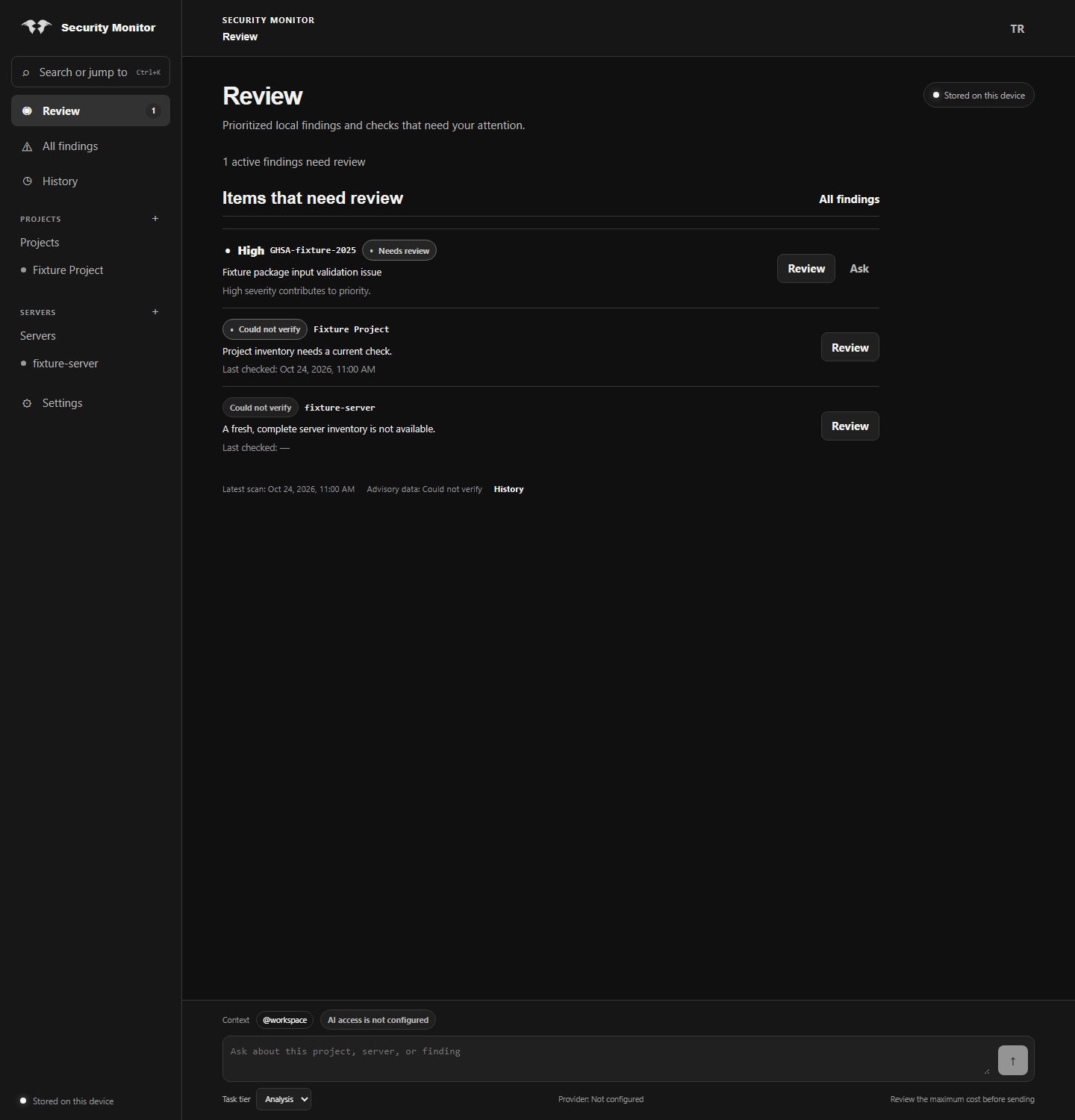The width and height of the screenshot is (1075, 1120).
Task: Click the Search or jump to field
Action: click(90, 72)
